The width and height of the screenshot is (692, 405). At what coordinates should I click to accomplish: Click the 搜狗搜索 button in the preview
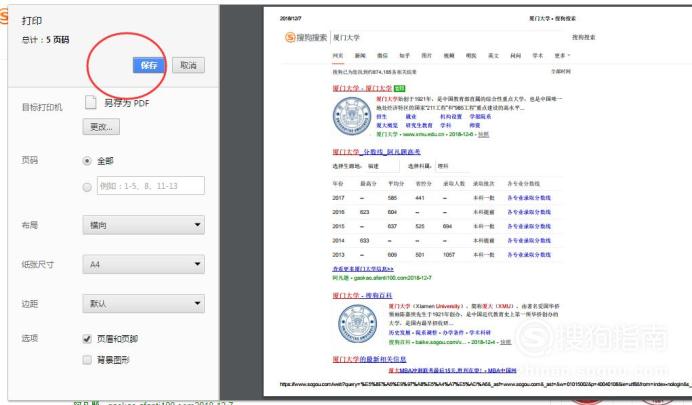point(583,38)
